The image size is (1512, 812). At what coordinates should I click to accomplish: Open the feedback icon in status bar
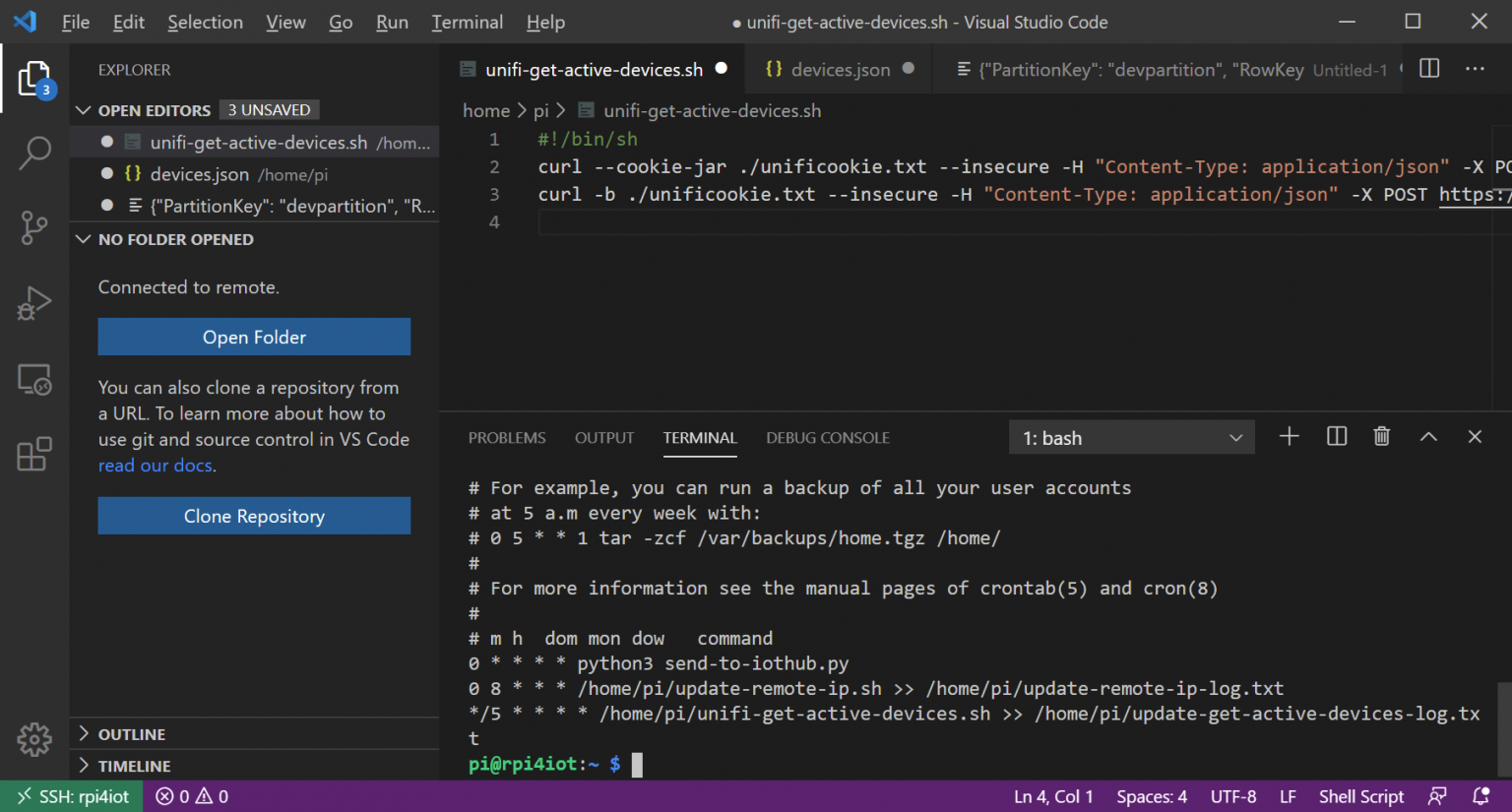(1438, 796)
